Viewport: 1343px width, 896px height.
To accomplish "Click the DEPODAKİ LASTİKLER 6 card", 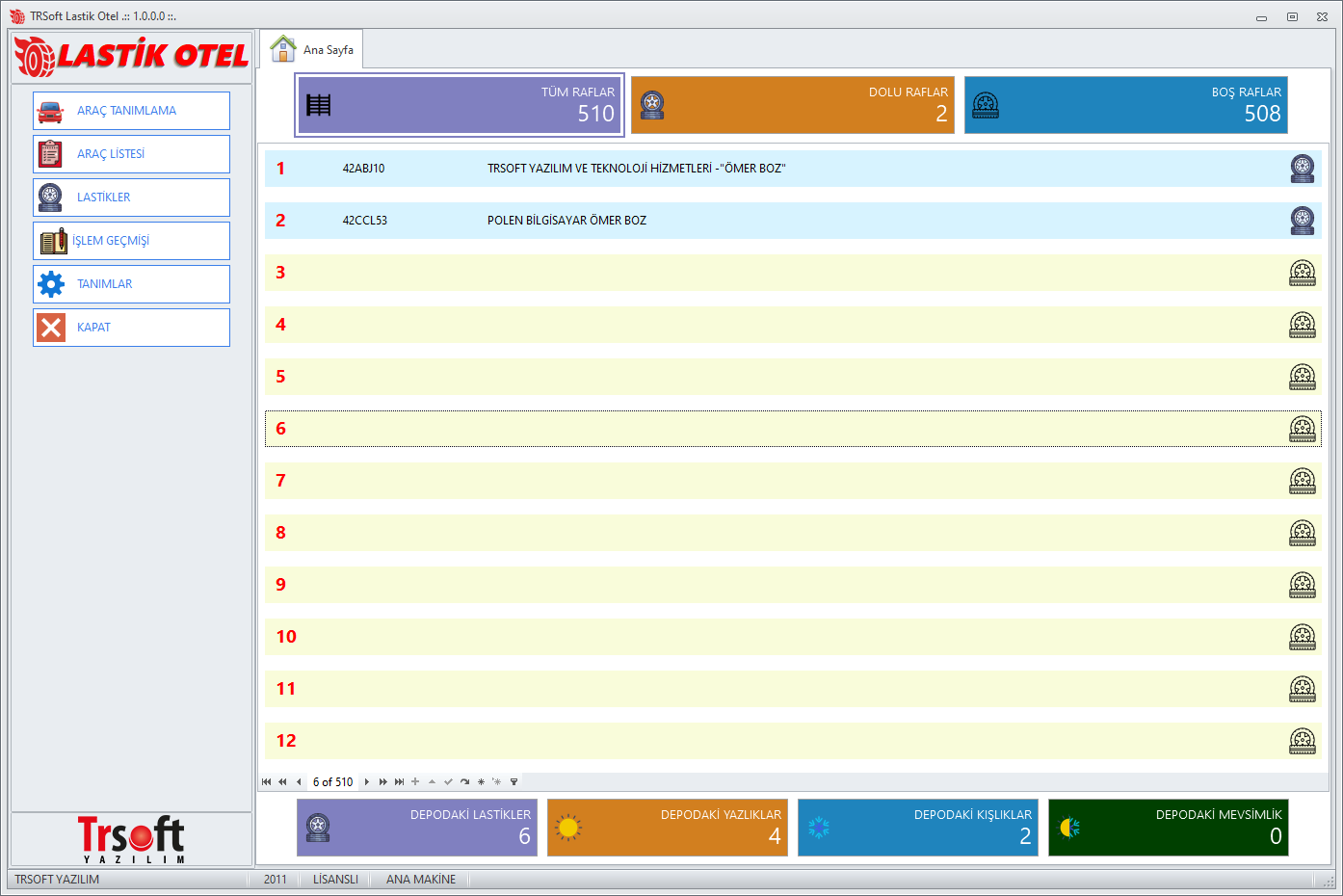I will [x=417, y=828].
